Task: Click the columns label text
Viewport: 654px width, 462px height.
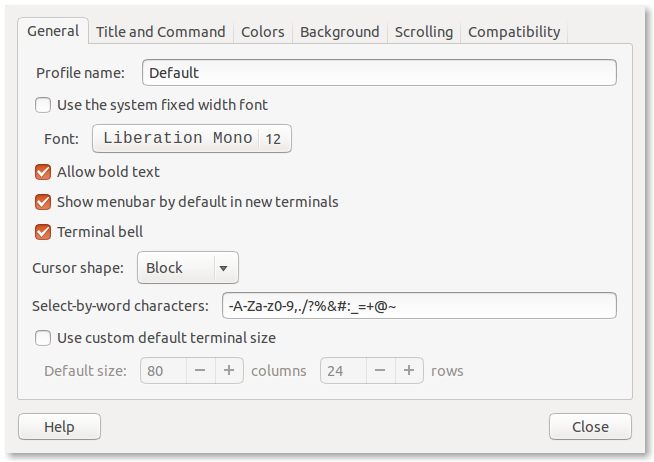Action: 279,371
